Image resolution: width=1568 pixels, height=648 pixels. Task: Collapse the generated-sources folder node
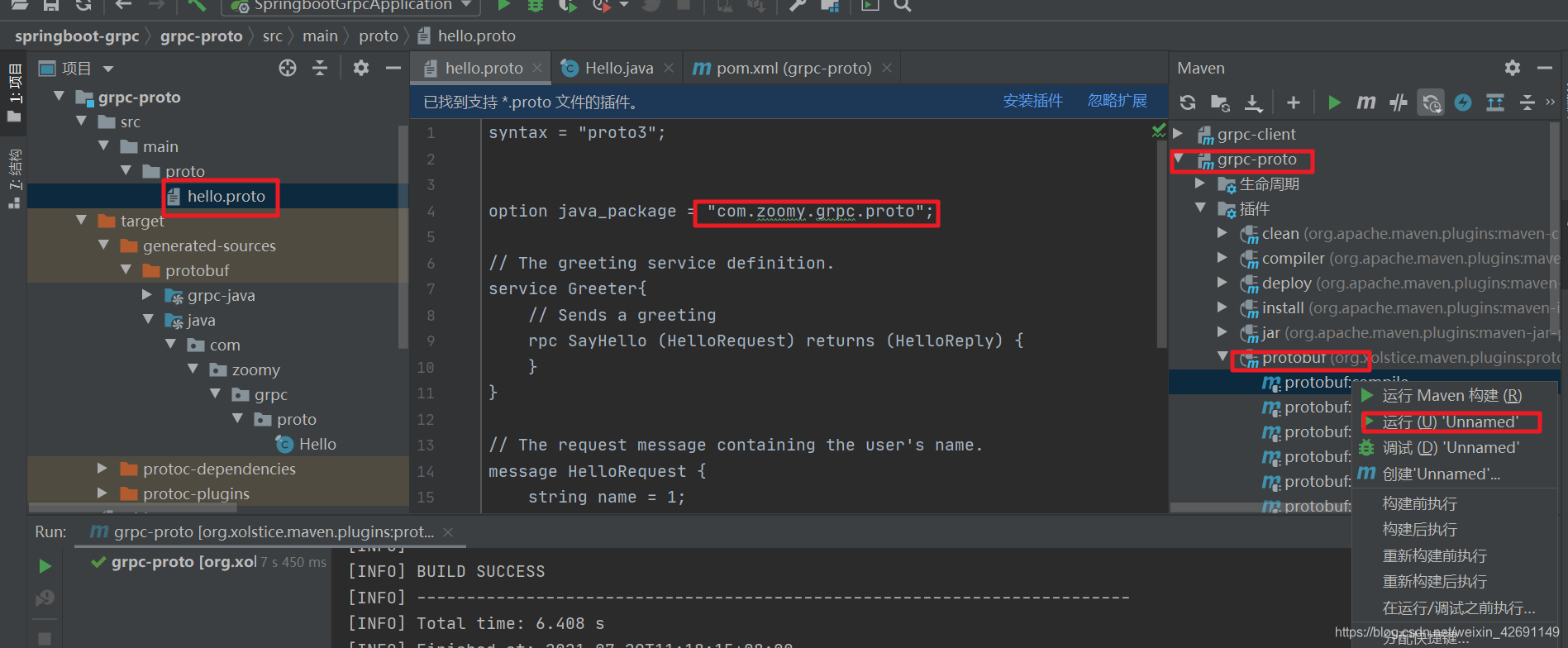click(103, 245)
